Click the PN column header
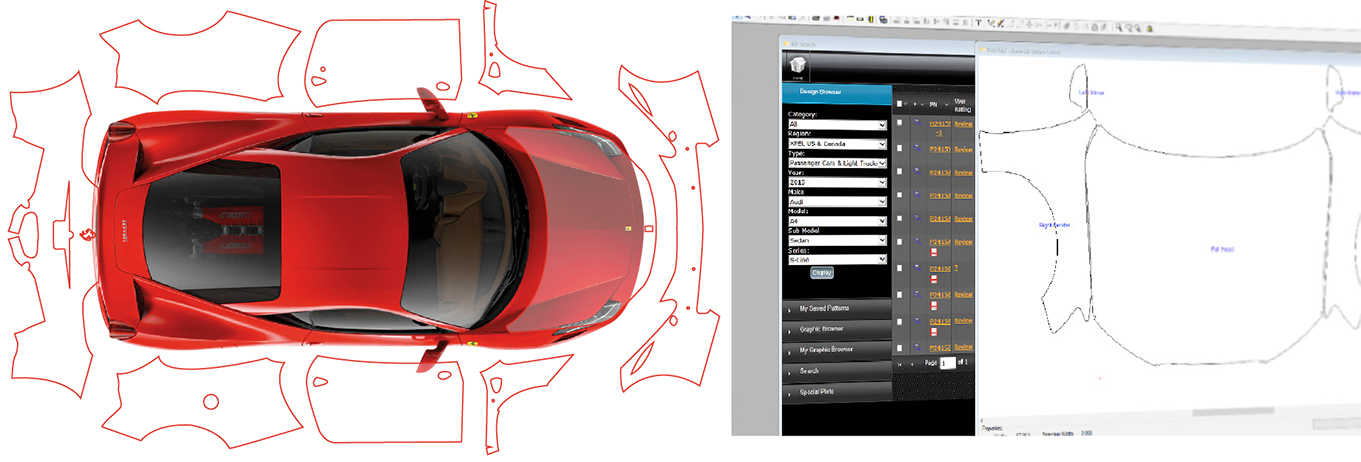This screenshot has height=462, width=1361. (x=932, y=103)
